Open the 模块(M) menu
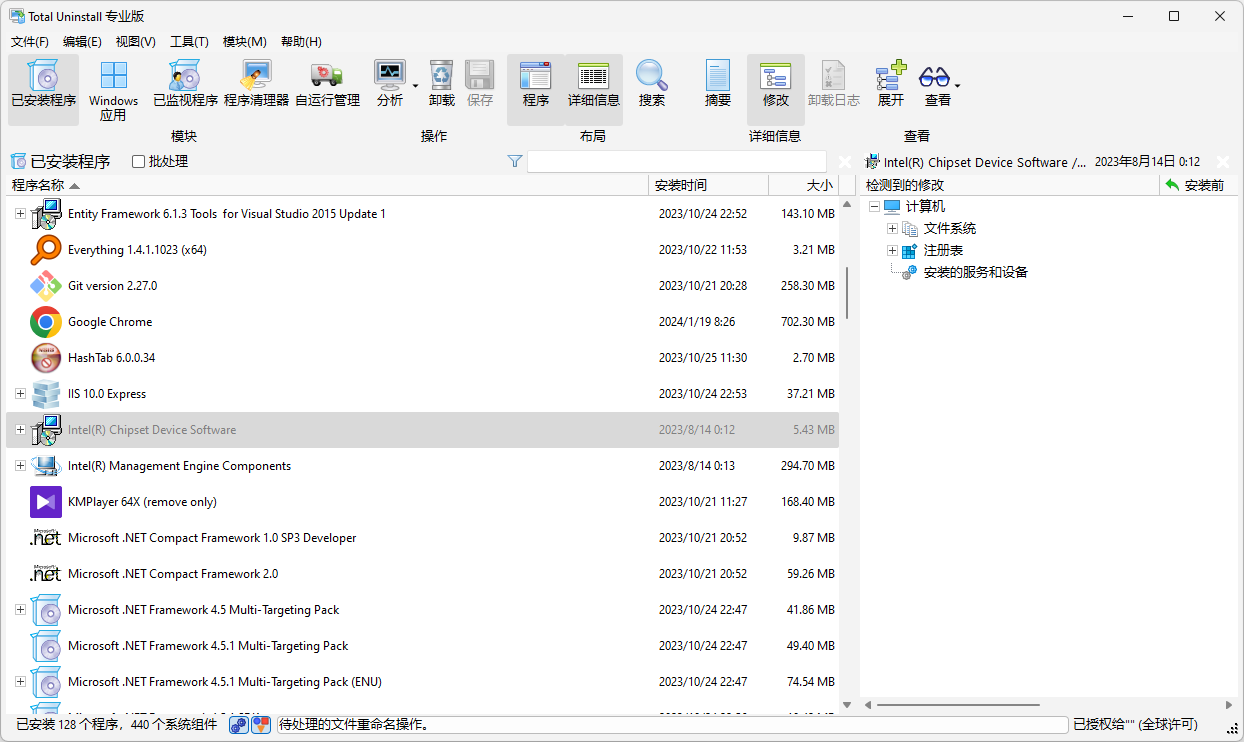This screenshot has height=742, width=1244. (244, 41)
